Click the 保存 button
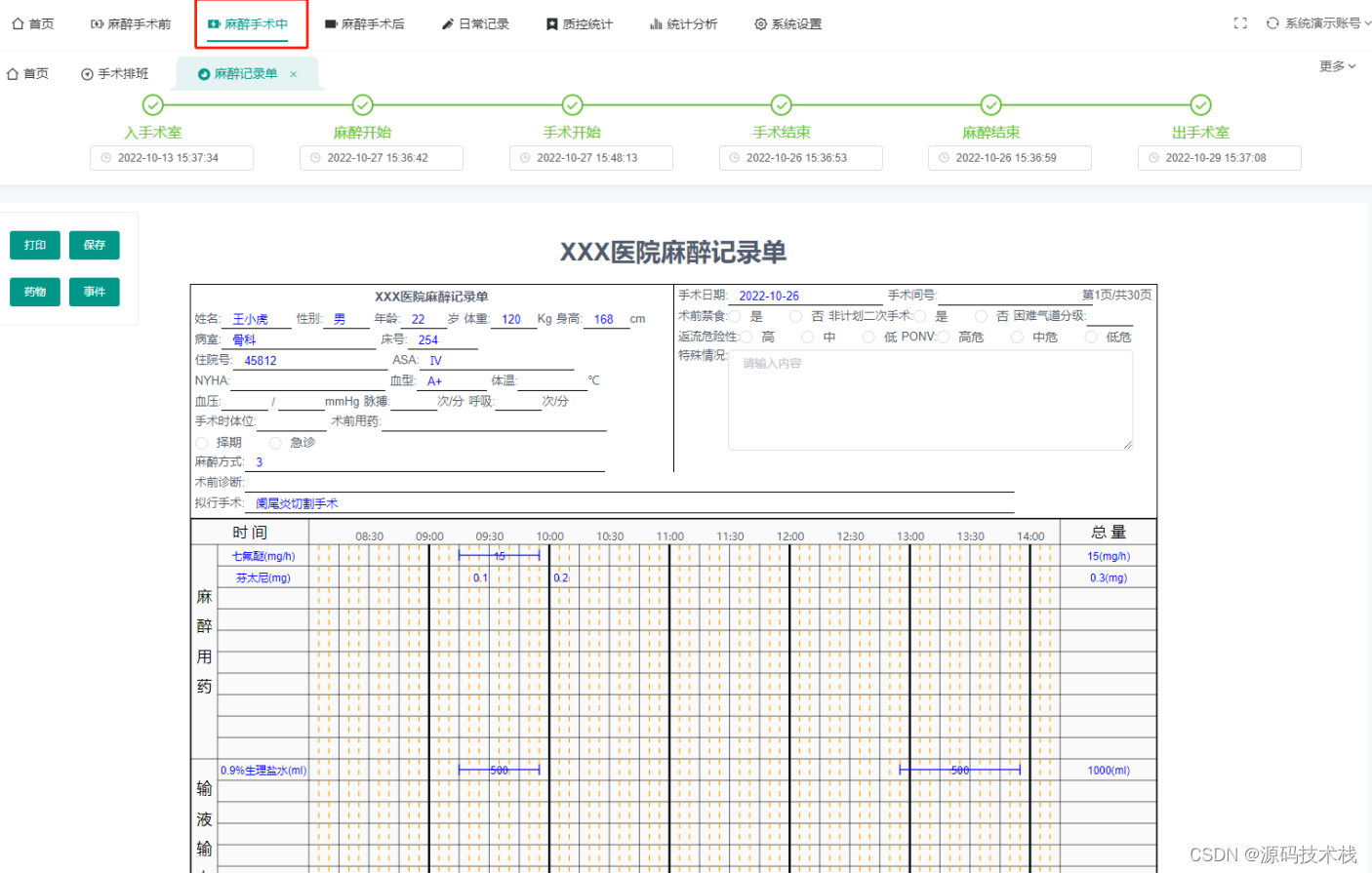Screen dimensions: 1372x873 click(95, 245)
